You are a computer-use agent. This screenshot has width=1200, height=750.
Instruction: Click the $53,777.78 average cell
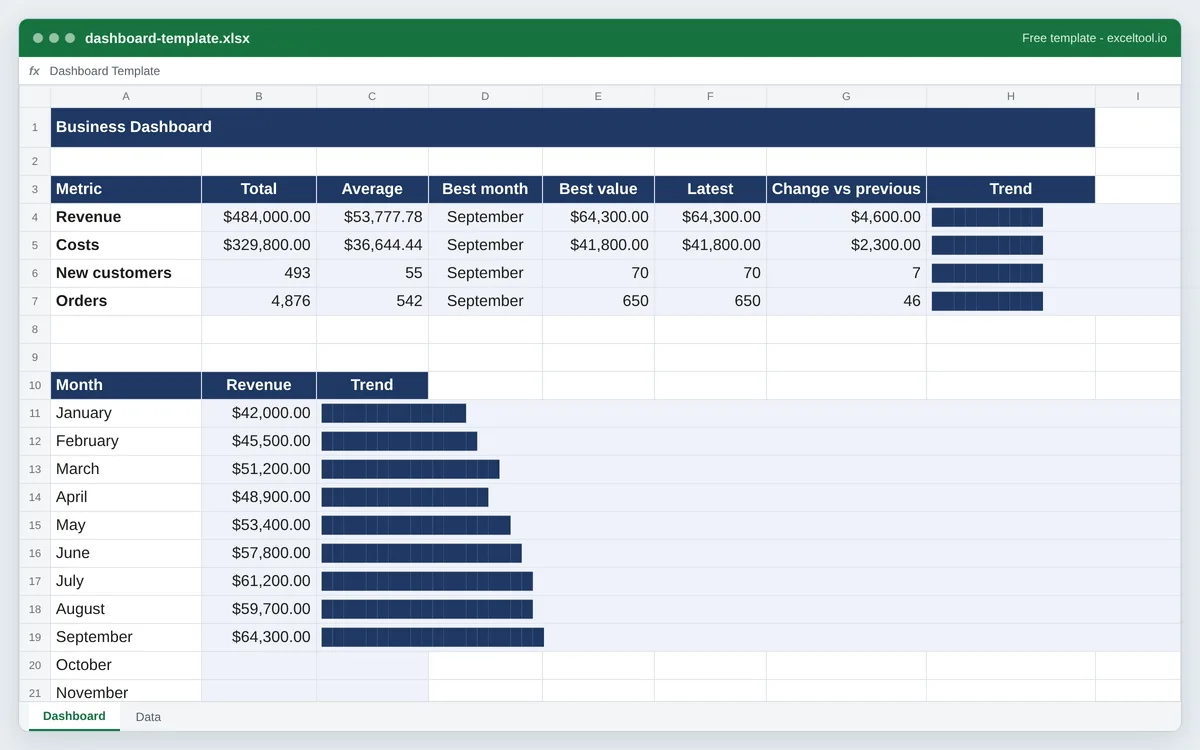(372, 217)
